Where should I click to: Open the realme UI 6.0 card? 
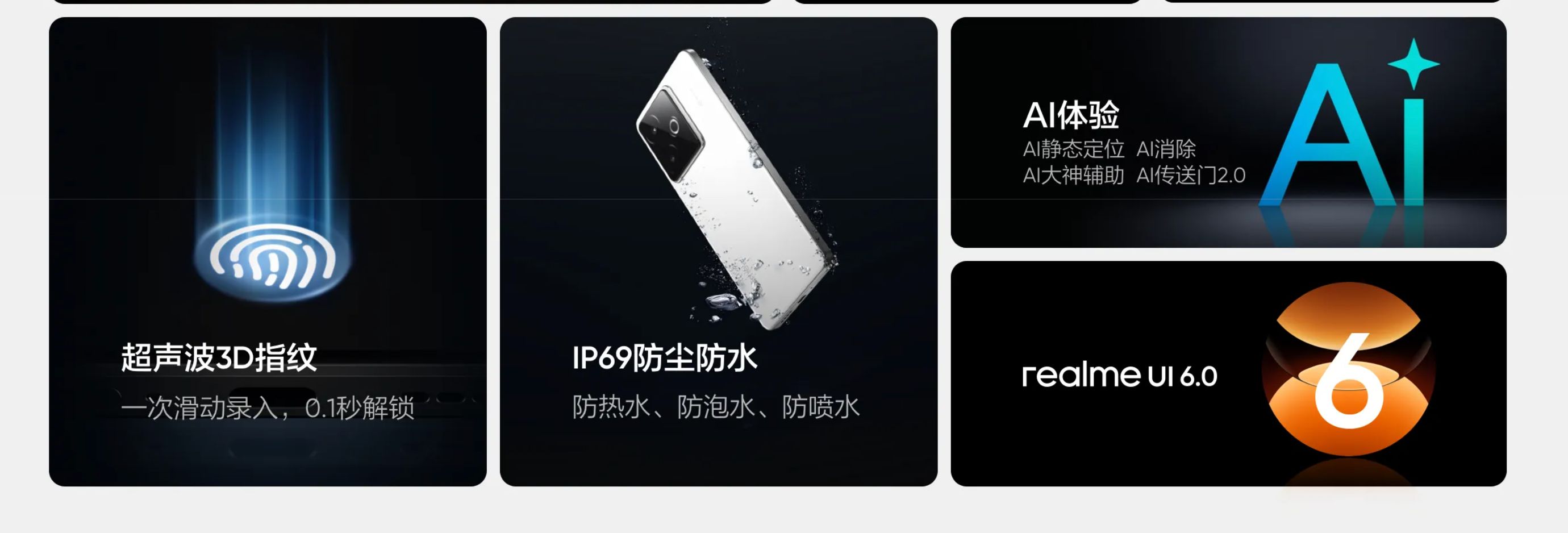[1228, 373]
